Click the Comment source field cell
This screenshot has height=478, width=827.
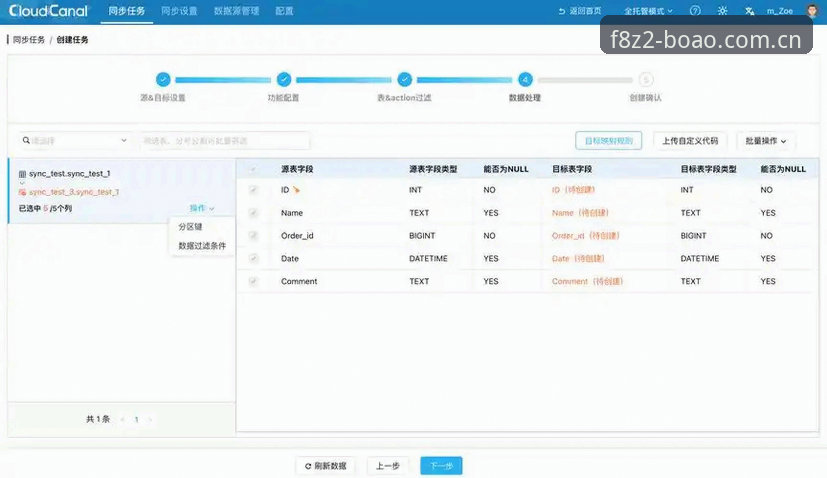pyautogui.click(x=299, y=281)
